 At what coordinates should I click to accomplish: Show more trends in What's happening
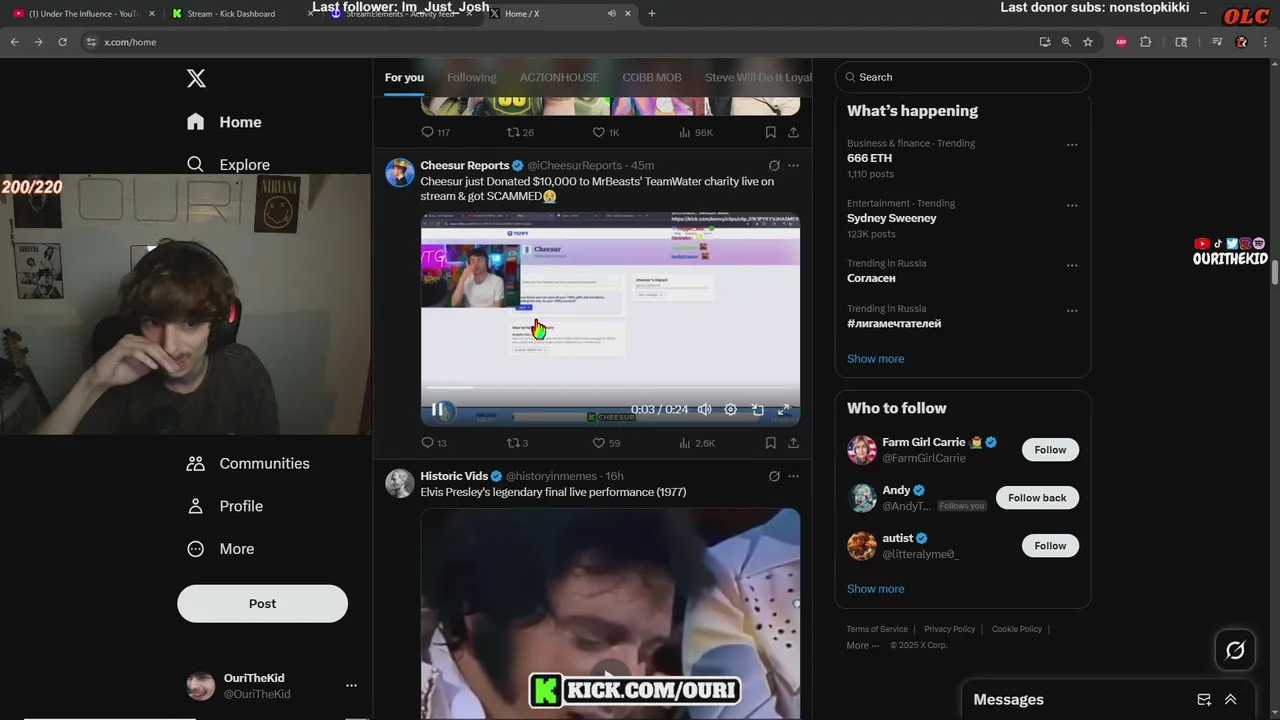pos(875,359)
